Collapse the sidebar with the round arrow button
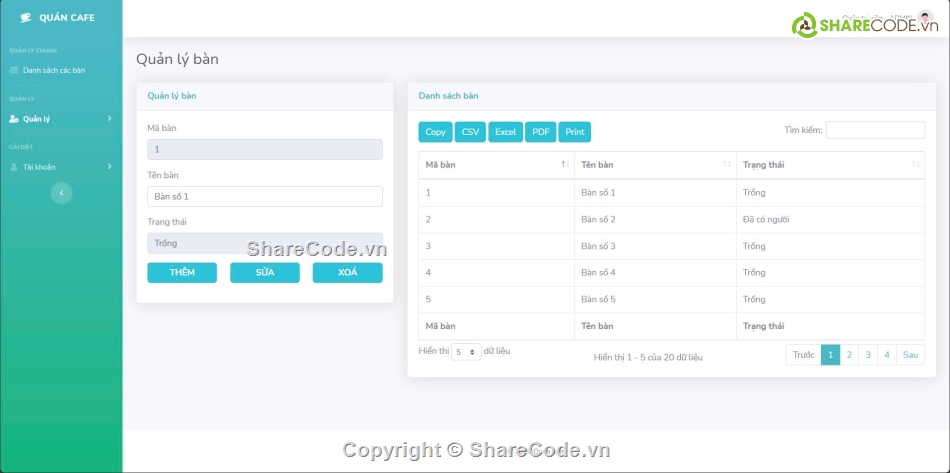 coord(61,193)
